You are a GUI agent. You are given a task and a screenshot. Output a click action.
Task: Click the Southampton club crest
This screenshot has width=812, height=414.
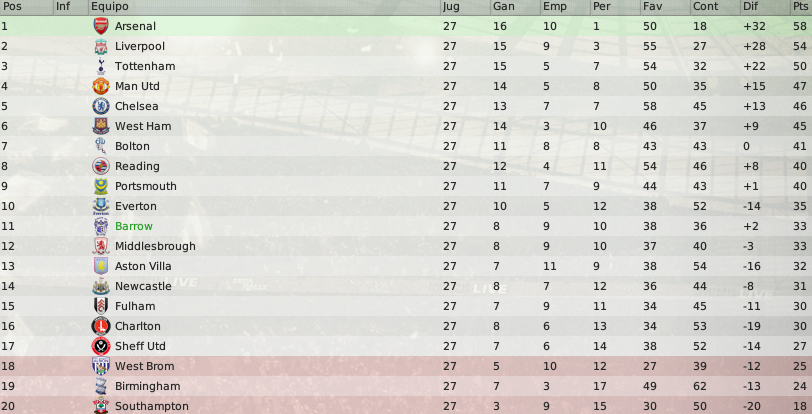pyautogui.click(x=100, y=406)
